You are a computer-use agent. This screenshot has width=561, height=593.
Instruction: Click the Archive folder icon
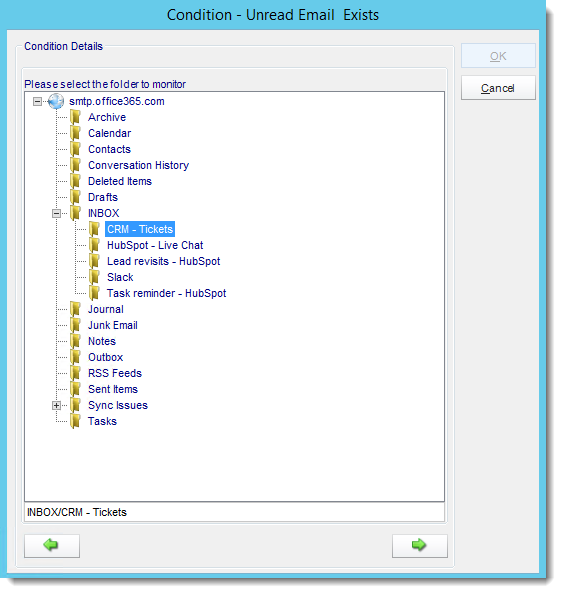[76, 117]
